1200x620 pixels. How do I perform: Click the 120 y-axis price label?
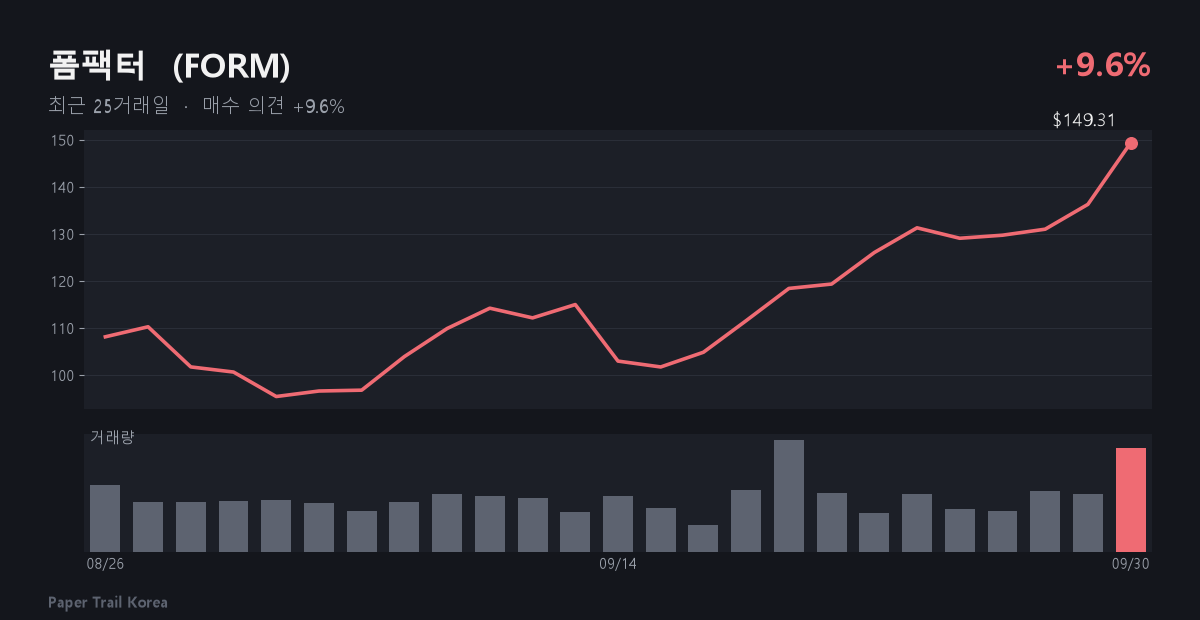click(x=62, y=282)
